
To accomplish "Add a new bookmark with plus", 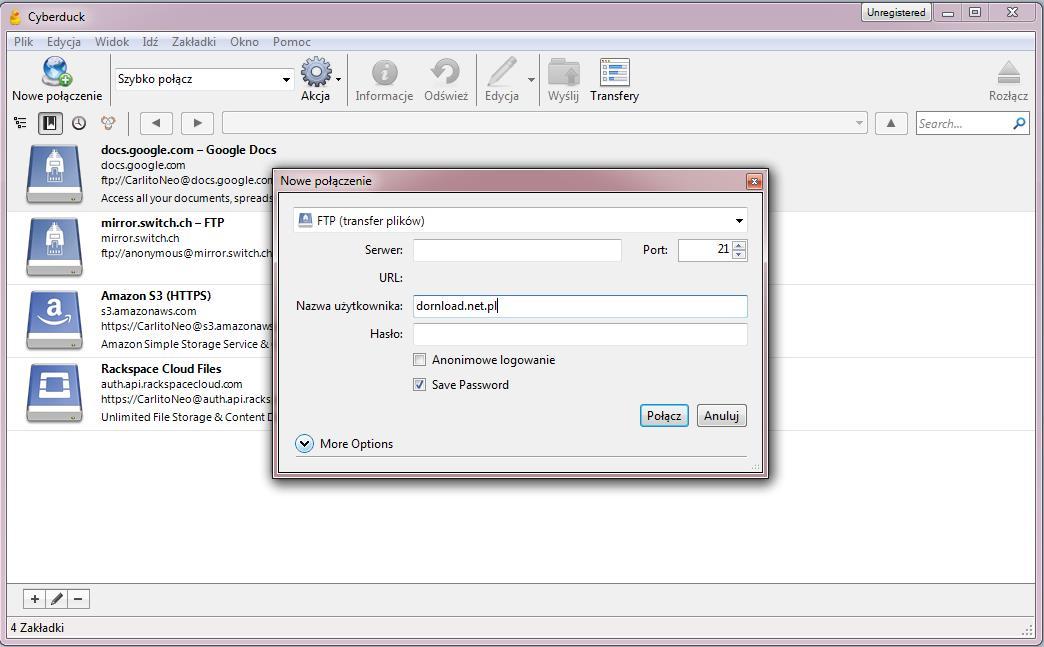I will (x=35, y=599).
